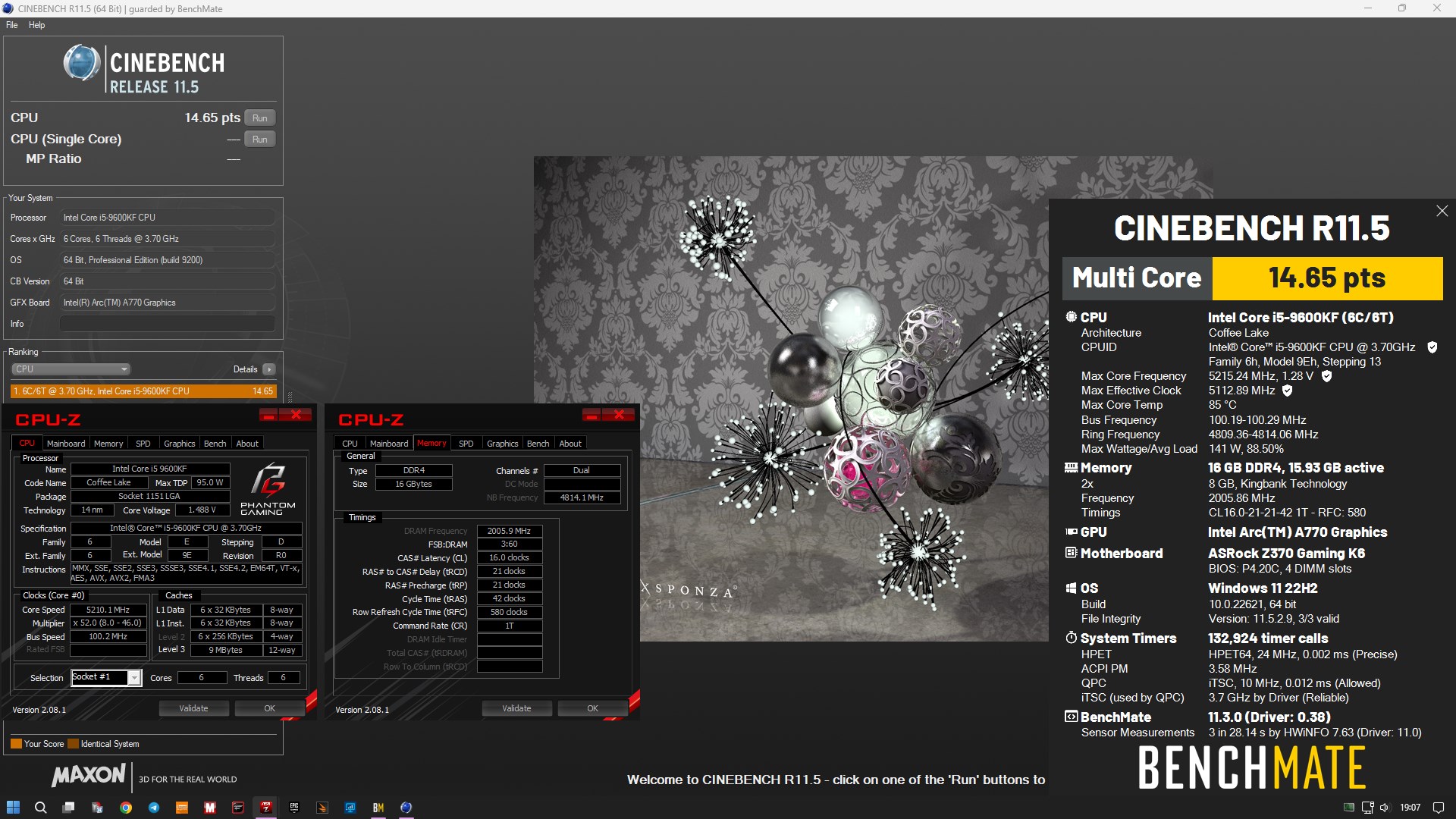The height and width of the screenshot is (819, 1456).
Task: Click Validate in right CPU-Z Memory window
Action: (516, 708)
